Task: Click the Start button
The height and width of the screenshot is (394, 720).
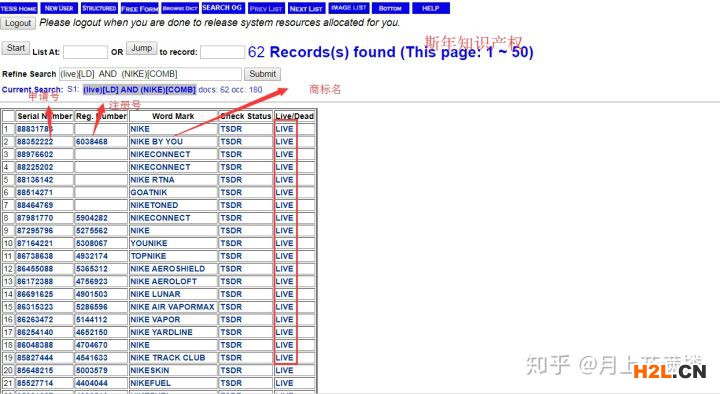Action: click(16, 48)
